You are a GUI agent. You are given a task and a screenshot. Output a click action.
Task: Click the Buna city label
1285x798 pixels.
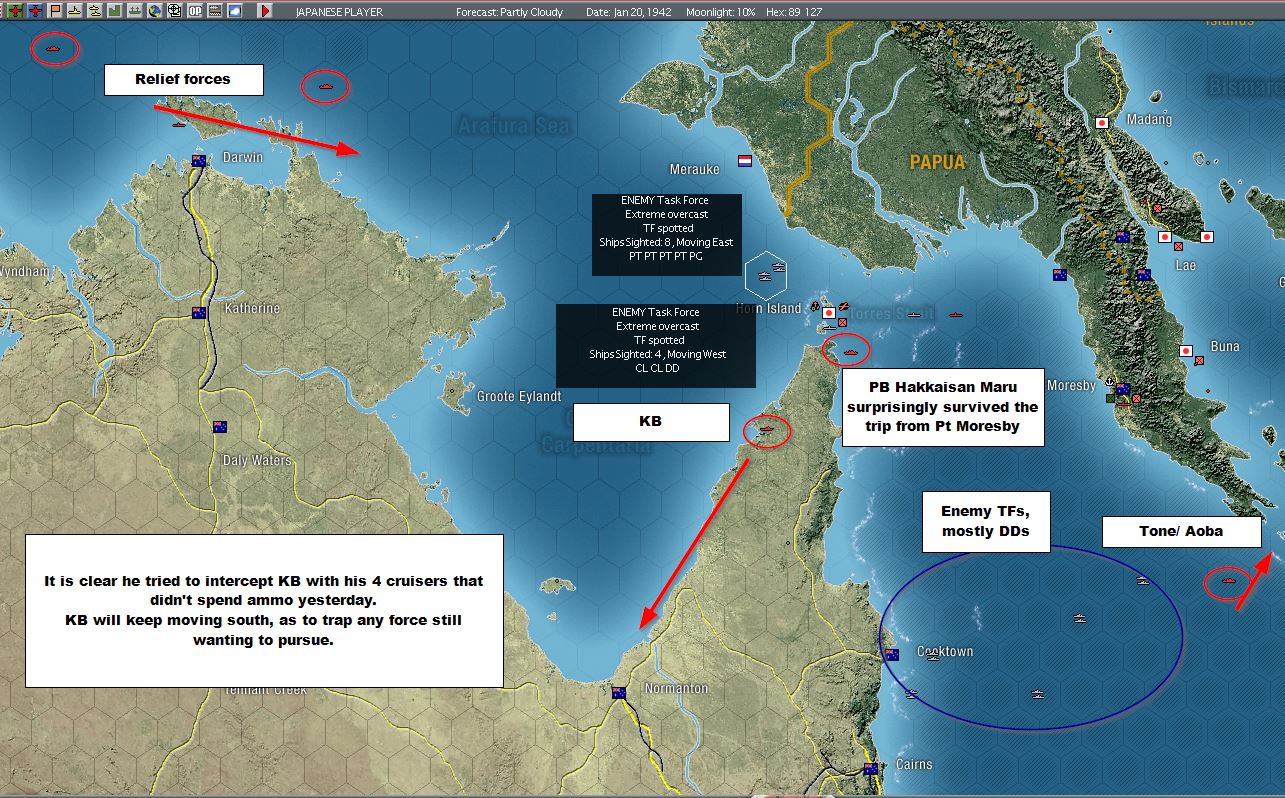pos(1225,346)
